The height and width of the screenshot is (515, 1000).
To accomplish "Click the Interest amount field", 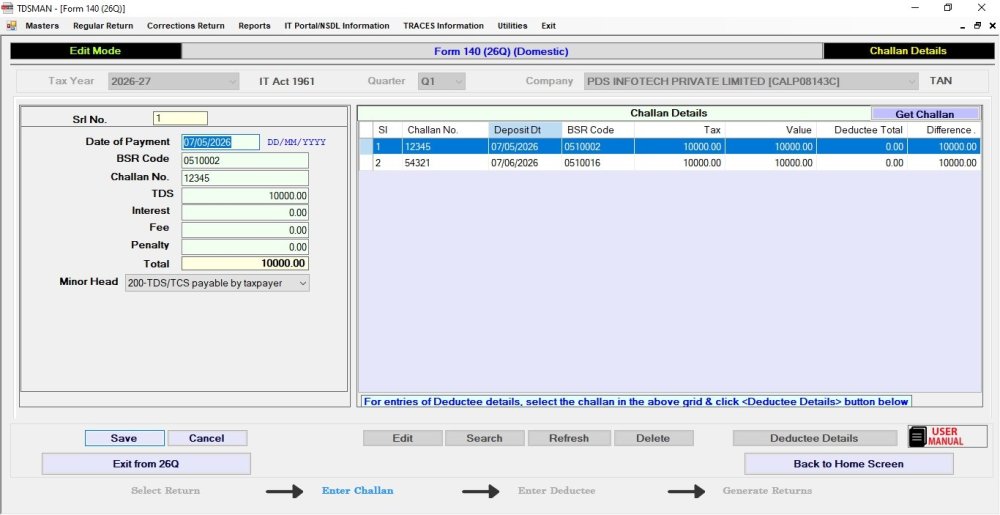I will point(245,213).
